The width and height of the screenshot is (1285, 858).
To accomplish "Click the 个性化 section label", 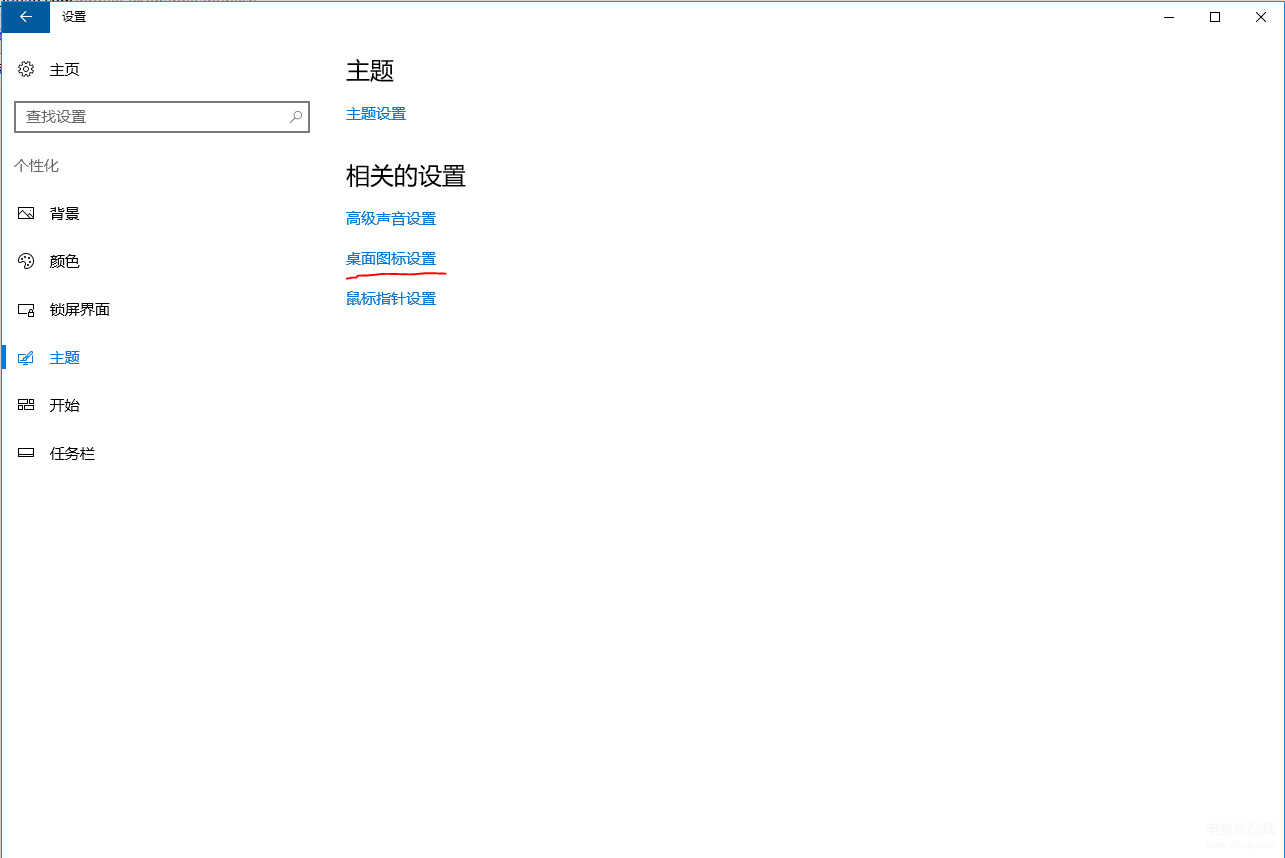I will 37,166.
